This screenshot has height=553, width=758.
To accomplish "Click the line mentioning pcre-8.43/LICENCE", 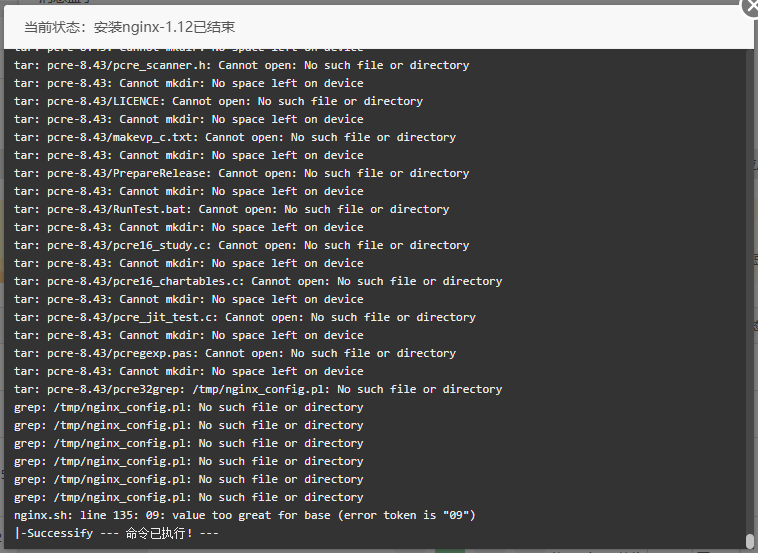I will (x=219, y=101).
